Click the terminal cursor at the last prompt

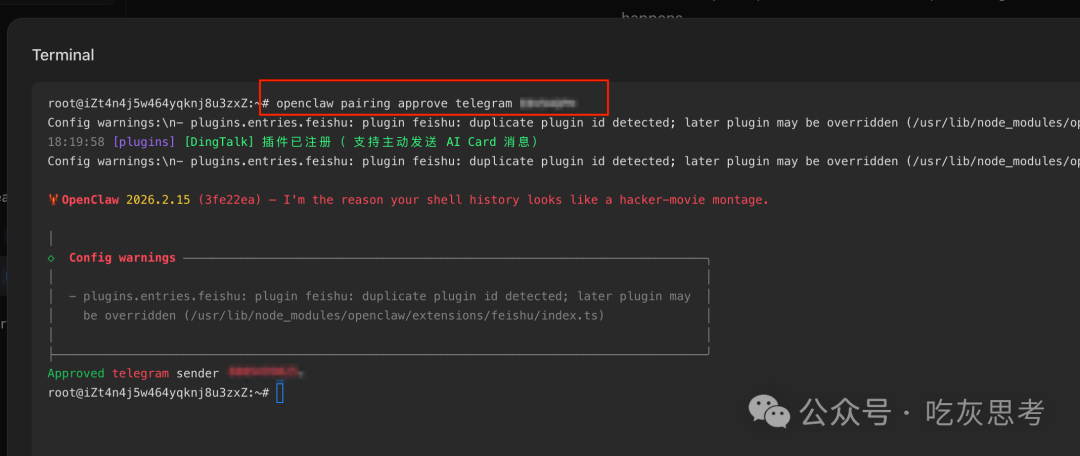point(280,393)
